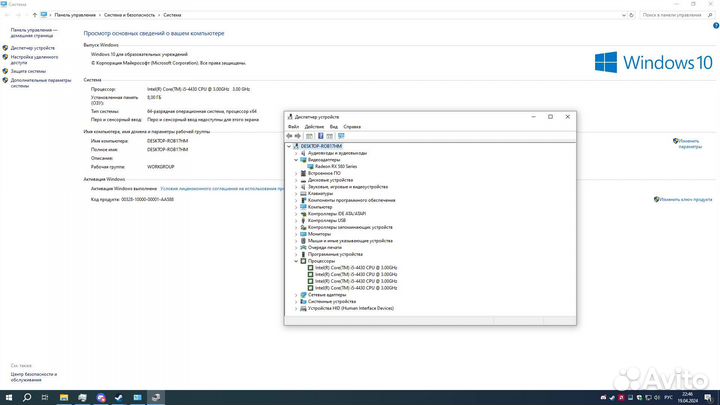Click Система и безопасность breadcrumb

(129, 15)
